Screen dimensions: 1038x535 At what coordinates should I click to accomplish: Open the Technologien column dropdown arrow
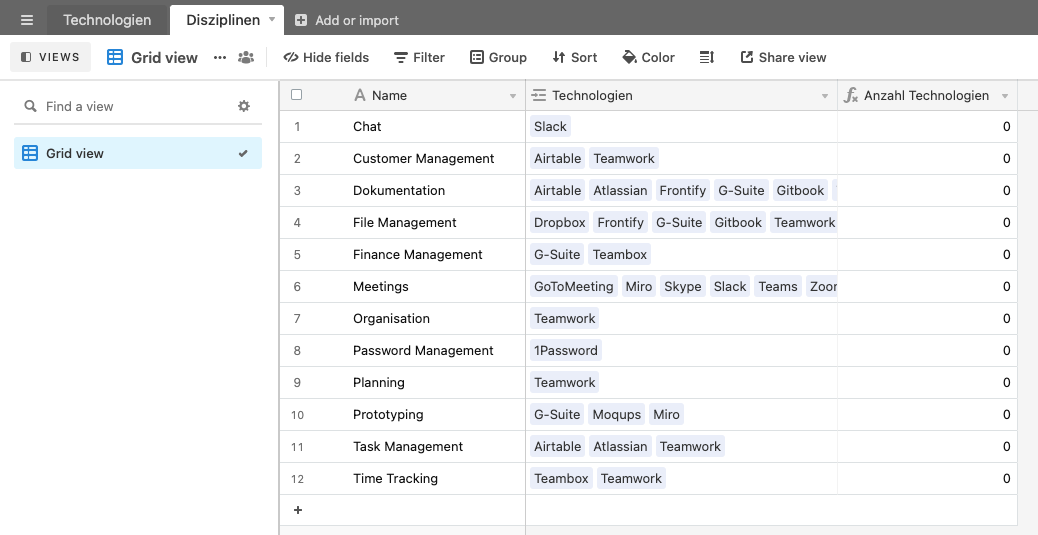825,96
